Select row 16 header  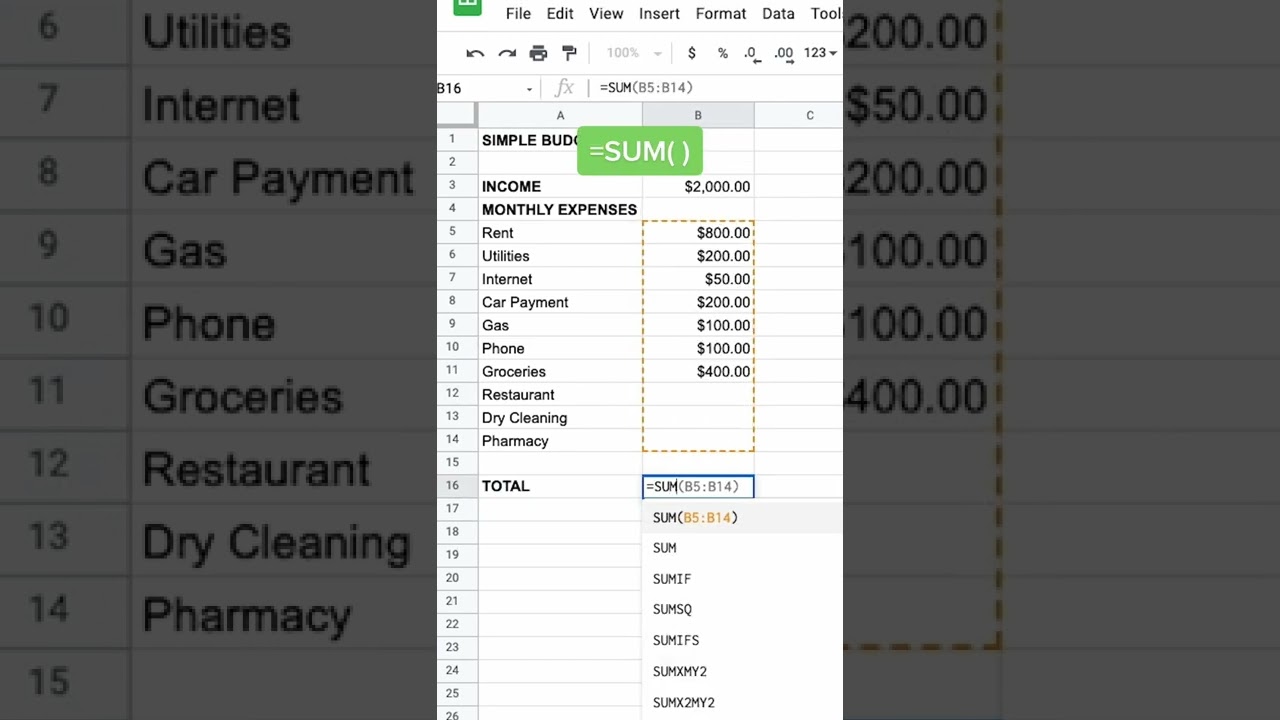(x=457, y=486)
